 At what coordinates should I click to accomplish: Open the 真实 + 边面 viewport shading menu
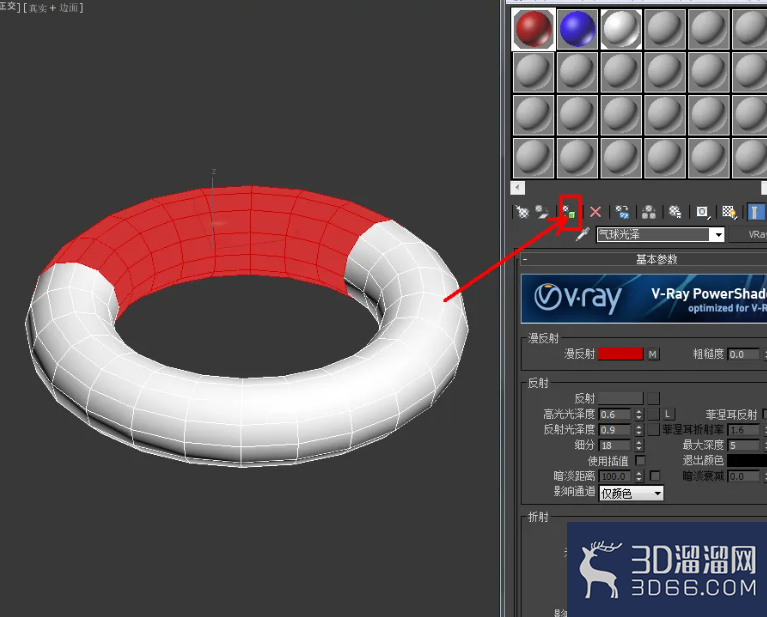[53, 8]
